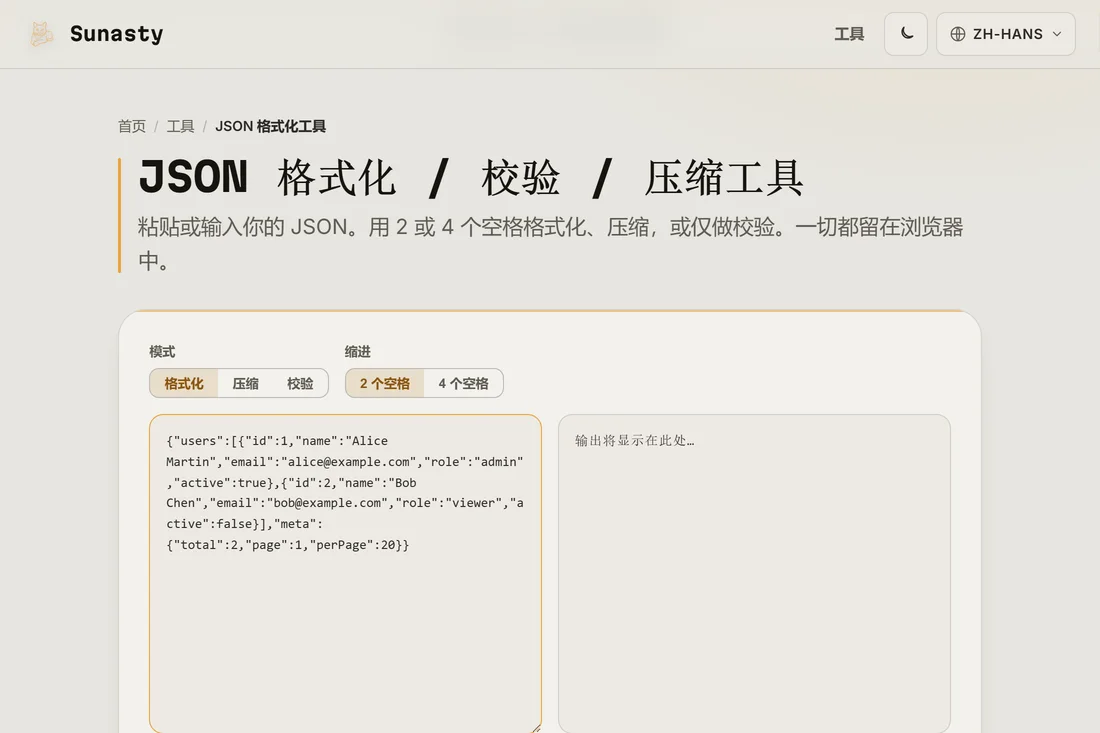Click the globe language icon

click(x=958, y=34)
